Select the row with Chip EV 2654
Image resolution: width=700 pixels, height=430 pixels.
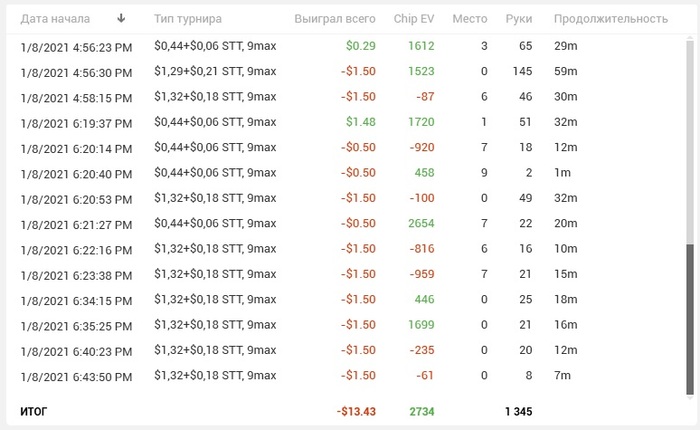coord(421,223)
